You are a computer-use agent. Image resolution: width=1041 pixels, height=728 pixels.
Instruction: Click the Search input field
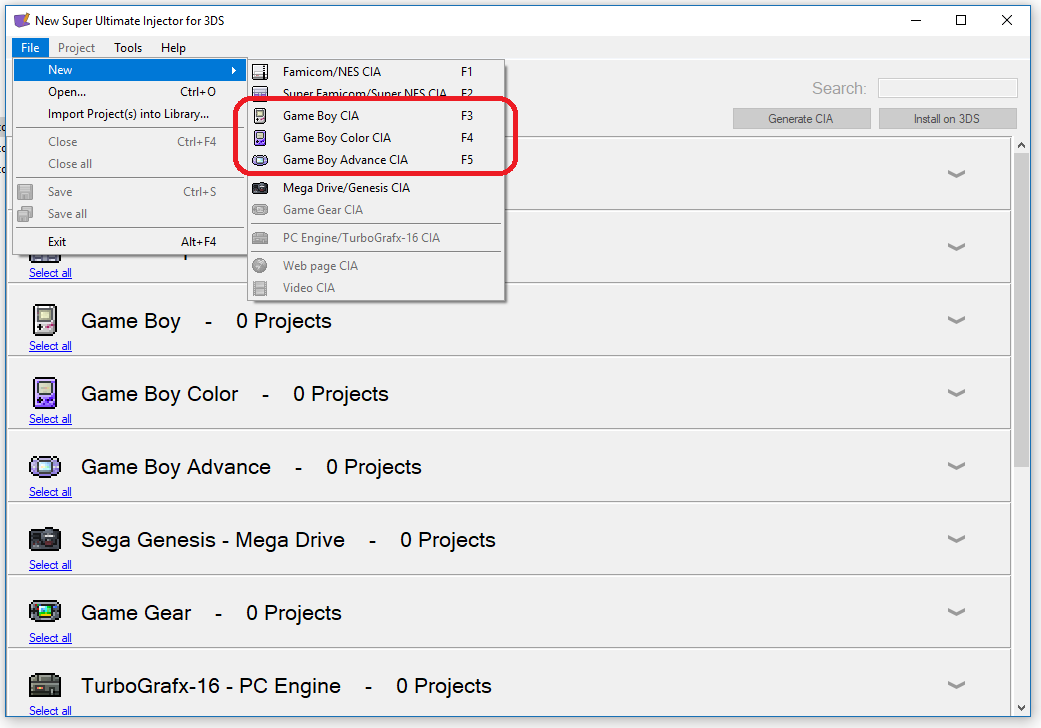tap(947, 88)
